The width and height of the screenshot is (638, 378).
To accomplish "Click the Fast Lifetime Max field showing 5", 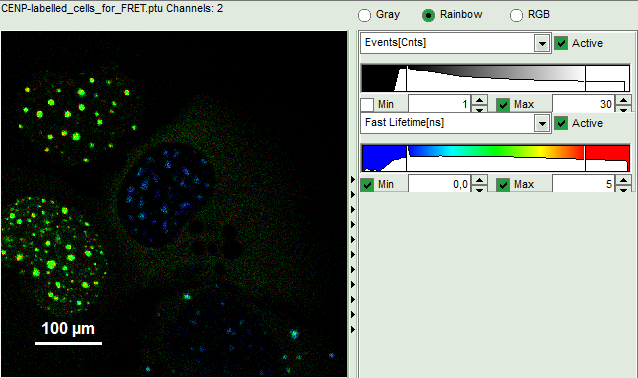I will [x=583, y=184].
